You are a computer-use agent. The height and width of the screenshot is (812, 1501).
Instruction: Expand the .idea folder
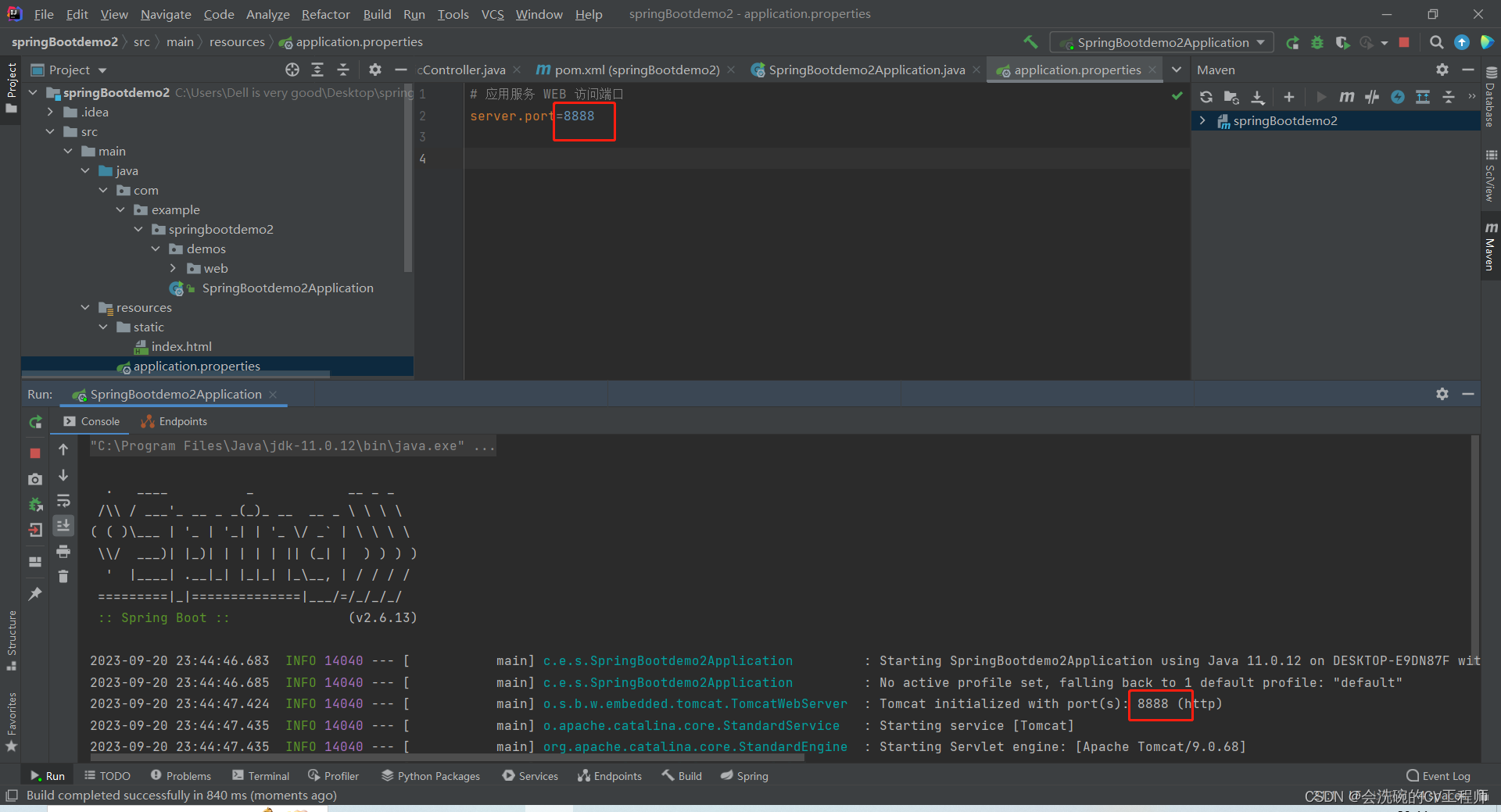[51, 112]
